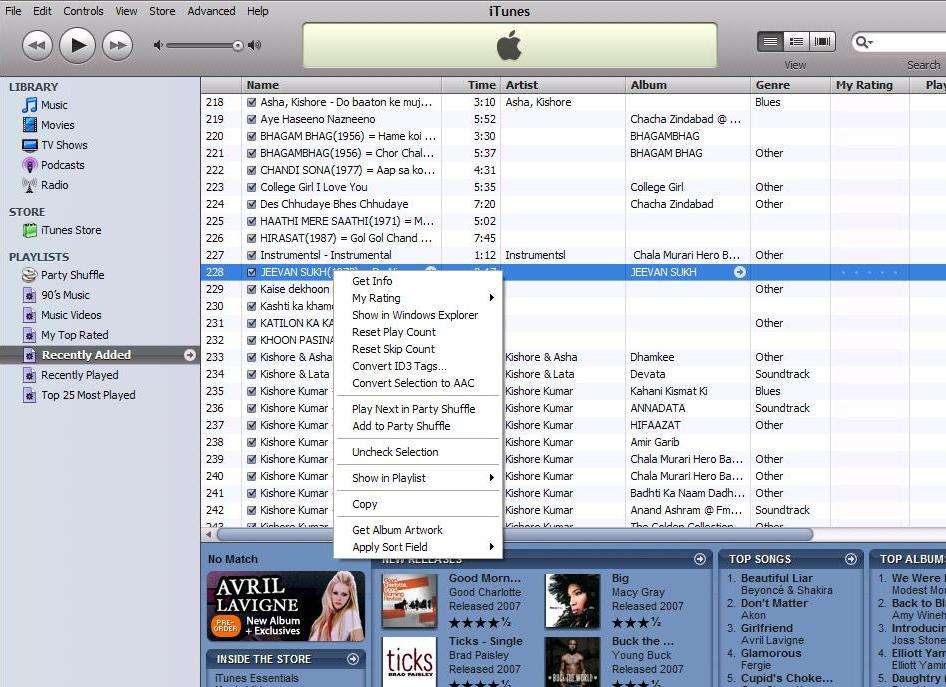Click the TOP SONGS arrow icon
946x687 pixels.
(851, 559)
